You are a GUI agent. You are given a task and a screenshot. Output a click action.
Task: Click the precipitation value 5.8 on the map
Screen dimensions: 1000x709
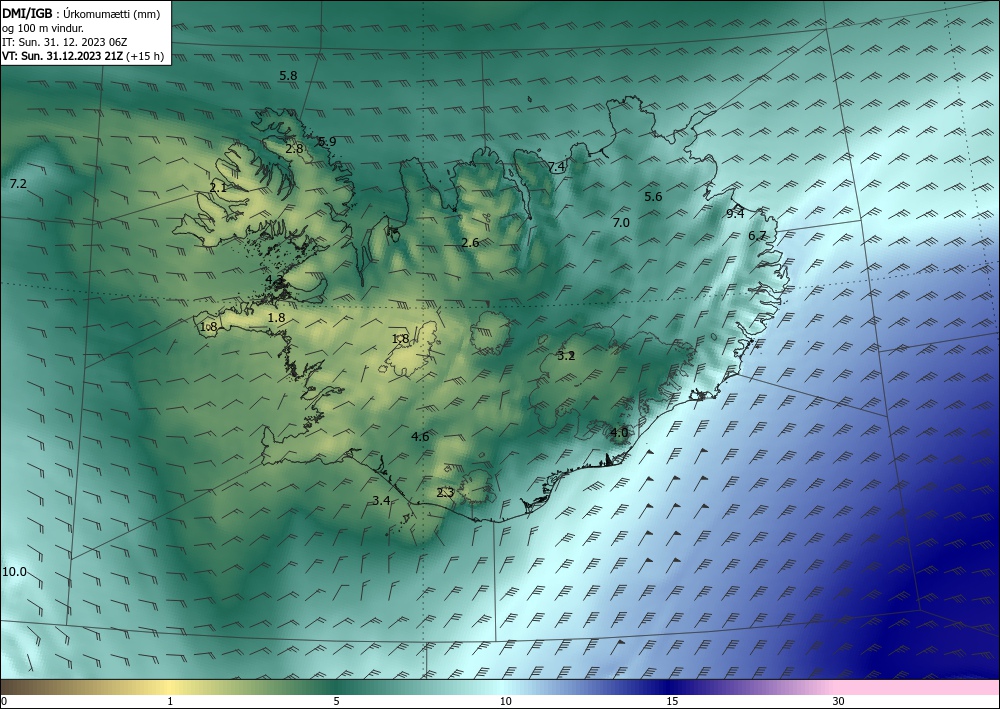click(288, 75)
